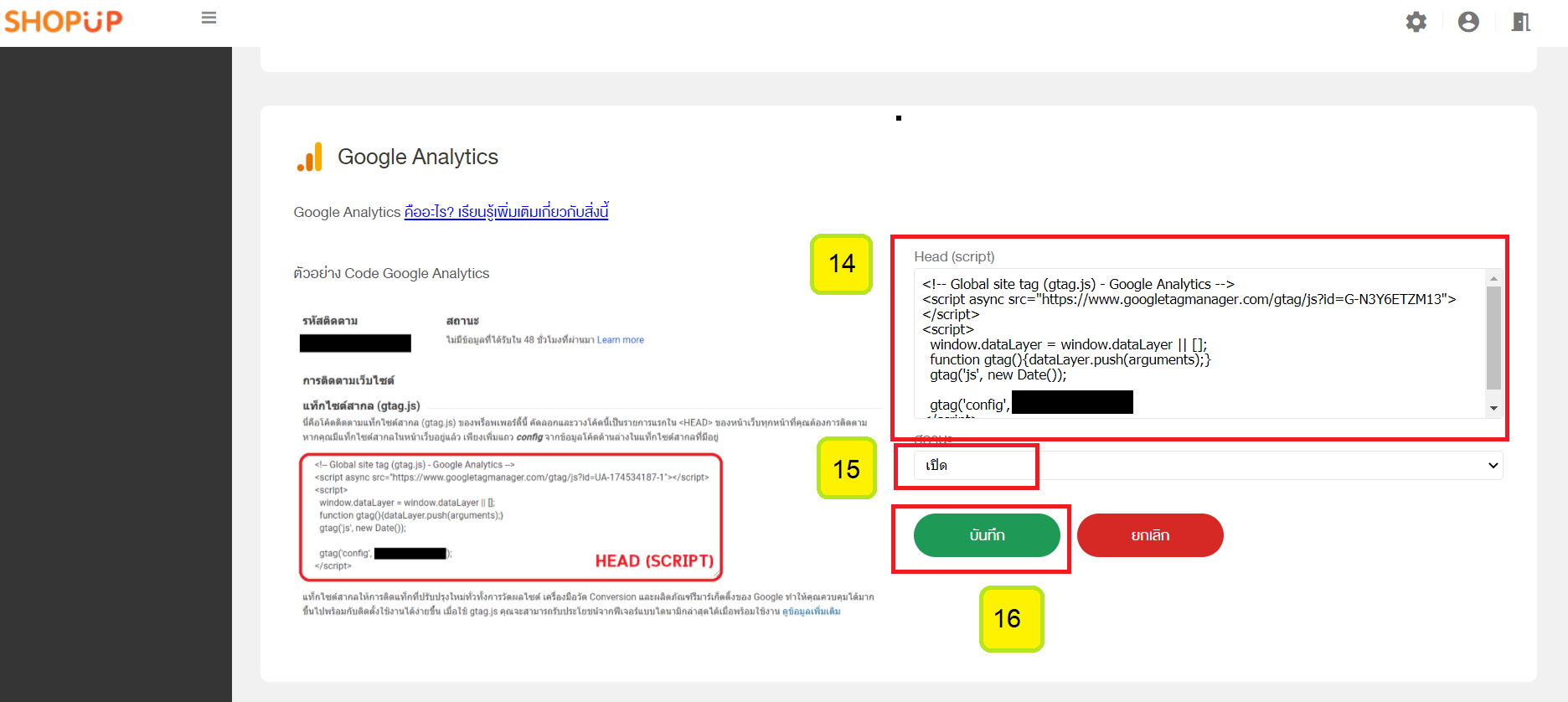Open the ดูข้อมูลเพิ่มเติม link
The height and width of the screenshot is (702, 1568).
(x=812, y=612)
